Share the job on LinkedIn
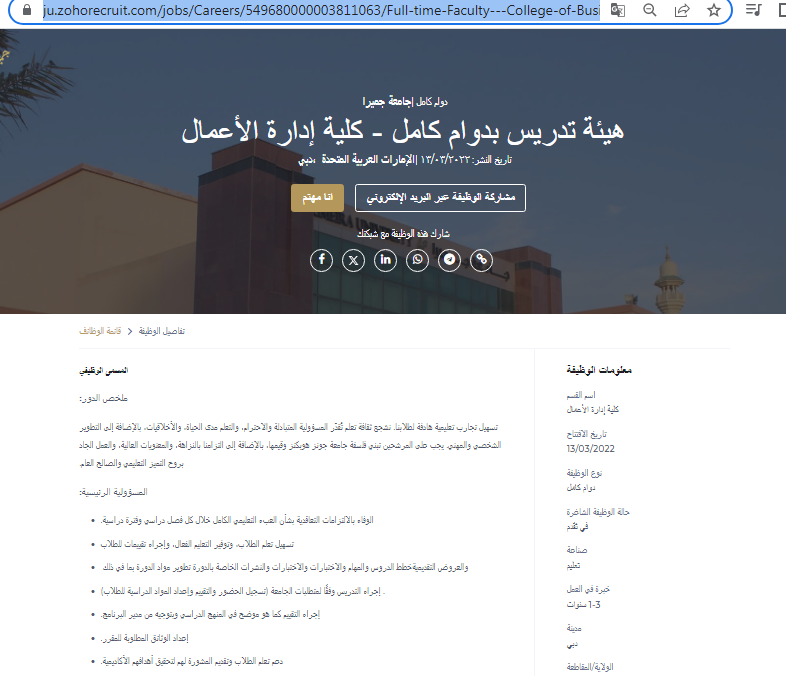The width and height of the screenshot is (786, 676). click(x=386, y=260)
